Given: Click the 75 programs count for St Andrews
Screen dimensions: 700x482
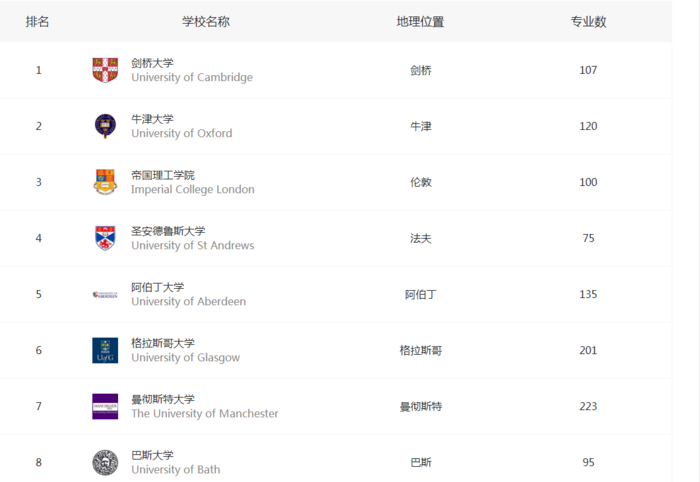Looking at the screenshot, I should point(588,238).
